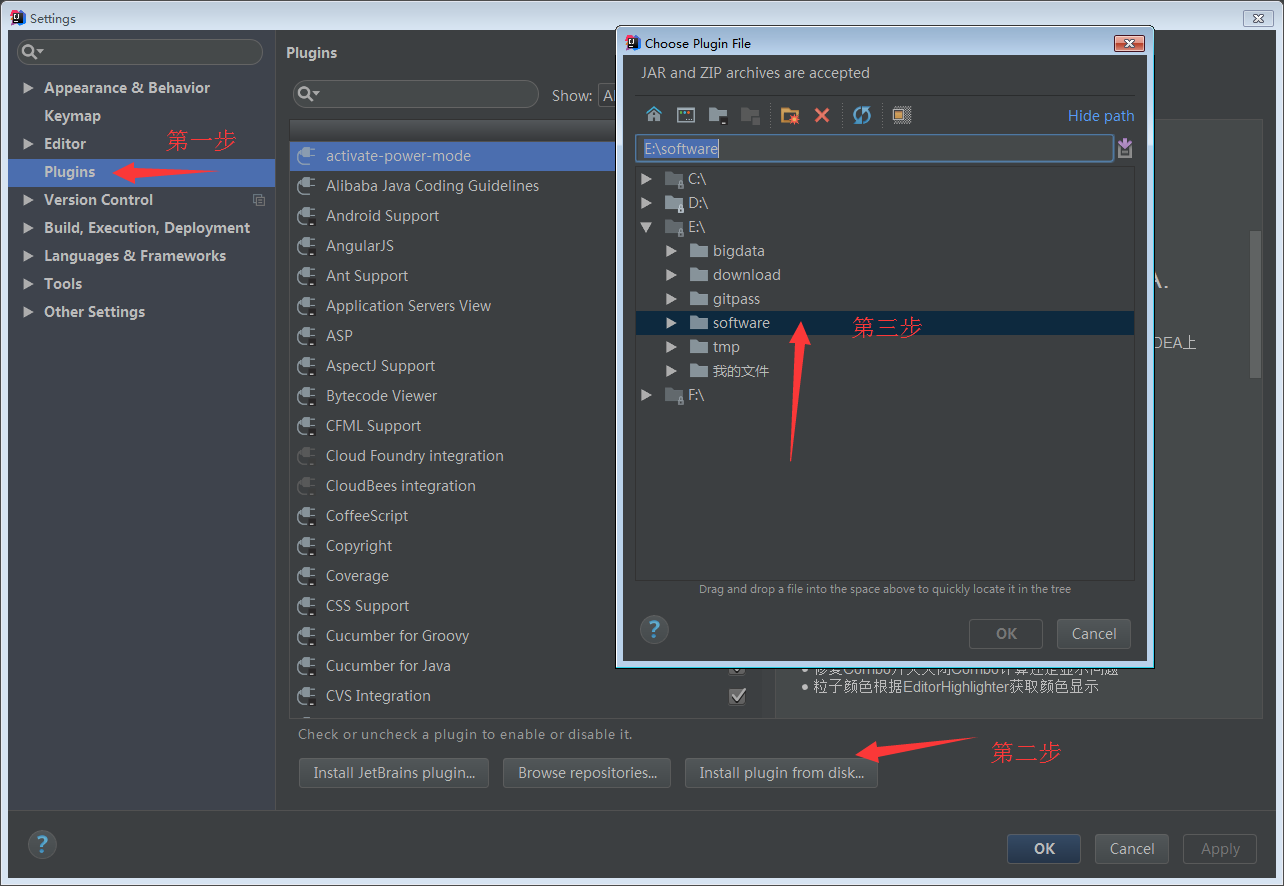Click Cancel in the Settings window
Screen dimensions: 1284x886
[1132, 849]
